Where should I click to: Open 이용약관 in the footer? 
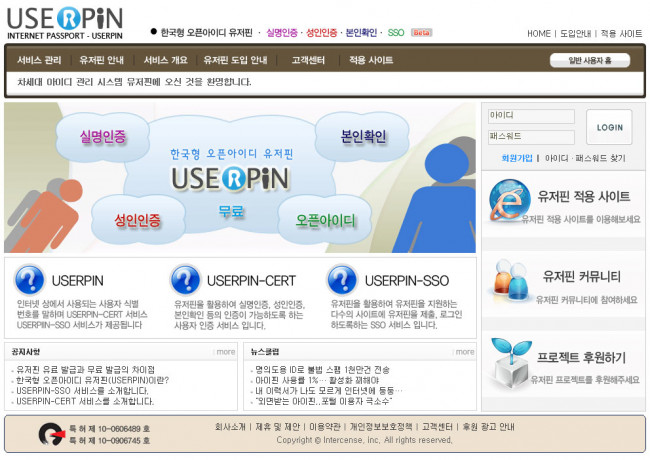325,426
